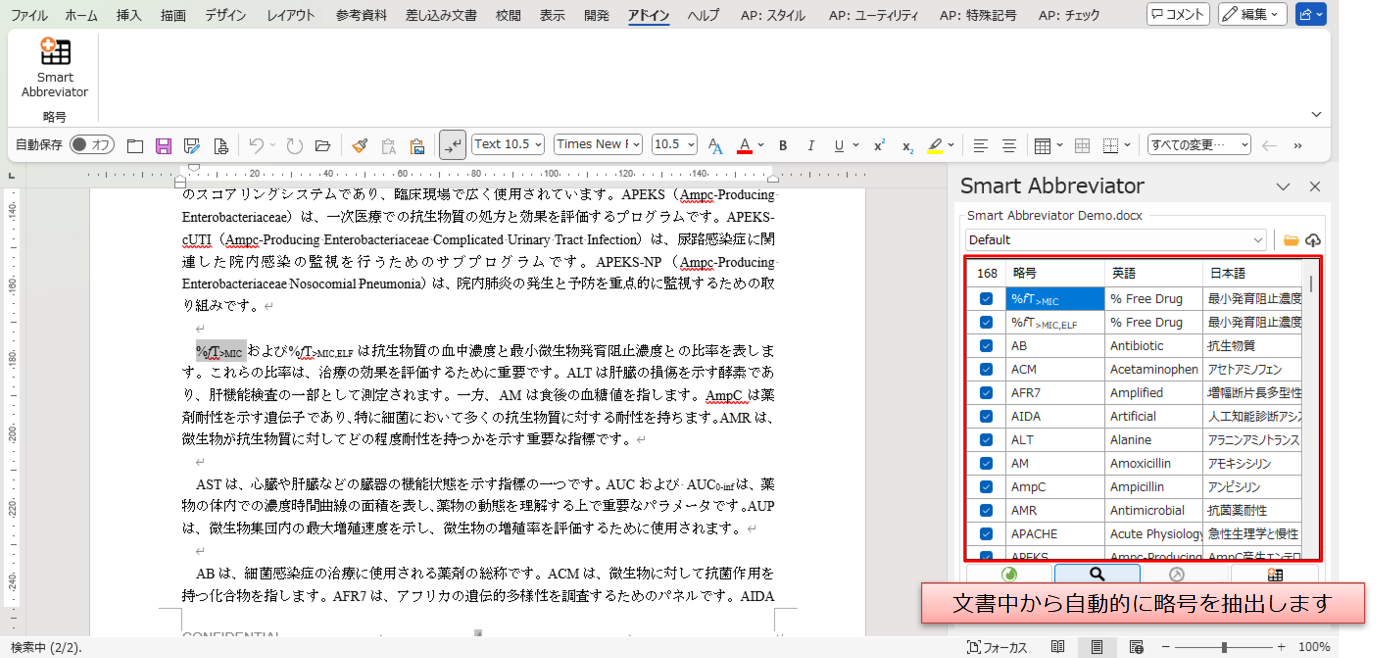Select the ACM abbreviation cell
The image size is (1376, 658).
(1054, 369)
